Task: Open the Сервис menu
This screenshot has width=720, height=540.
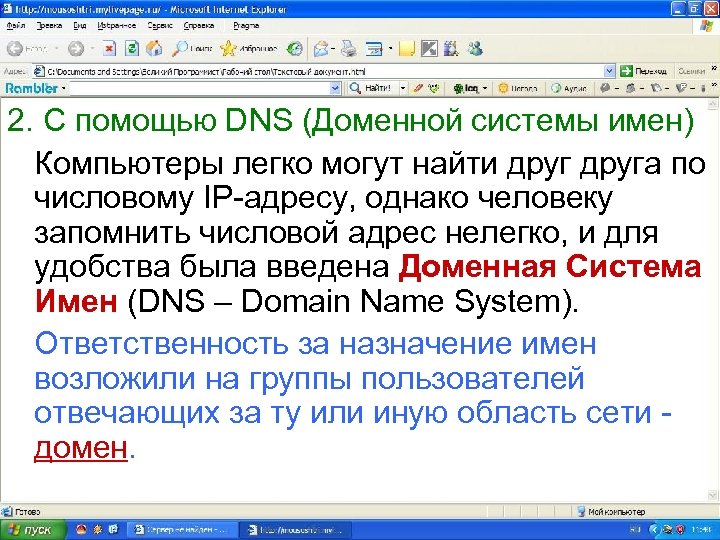Action: (x=160, y=26)
